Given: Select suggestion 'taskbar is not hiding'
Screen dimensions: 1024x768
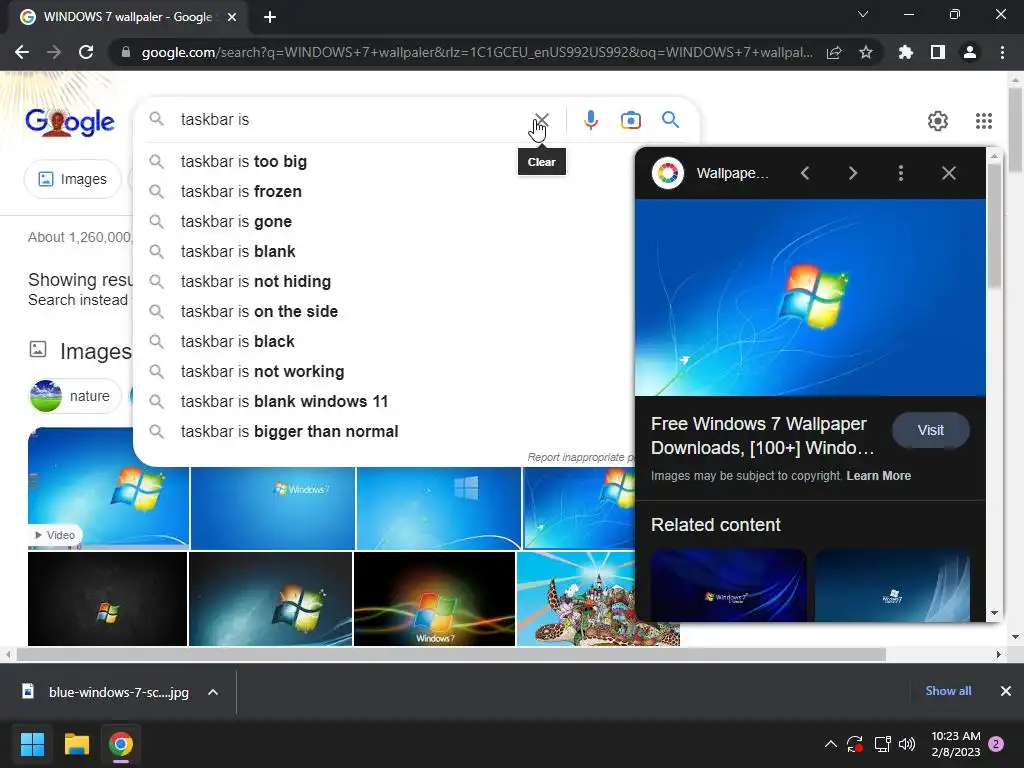Looking at the screenshot, I should point(382,281).
